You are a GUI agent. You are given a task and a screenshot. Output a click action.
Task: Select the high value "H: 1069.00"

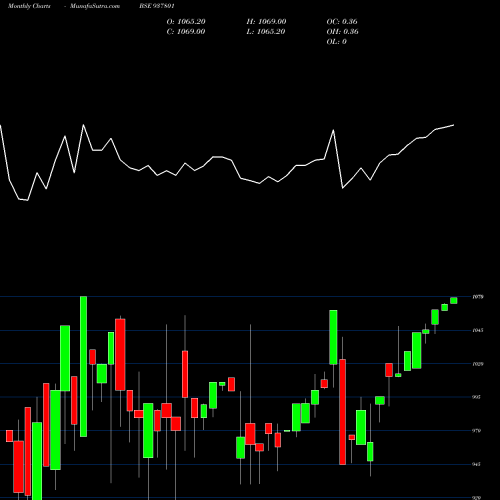pos(266,22)
